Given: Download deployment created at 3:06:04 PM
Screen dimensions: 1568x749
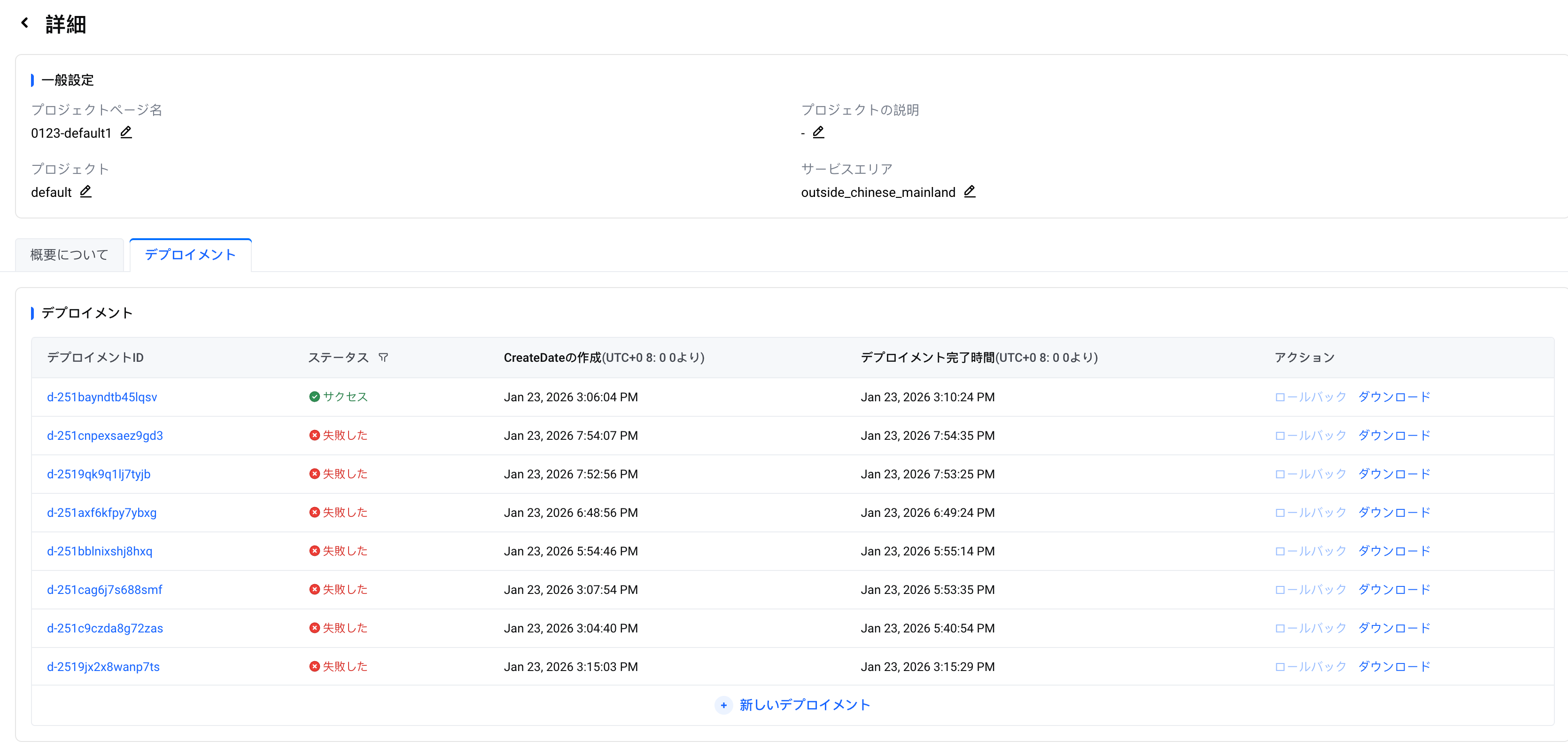Looking at the screenshot, I should click(1394, 397).
